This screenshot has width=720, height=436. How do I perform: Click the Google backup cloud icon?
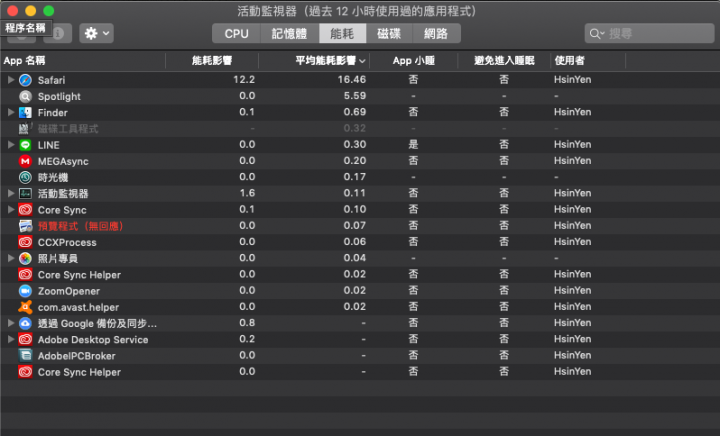(x=25, y=324)
